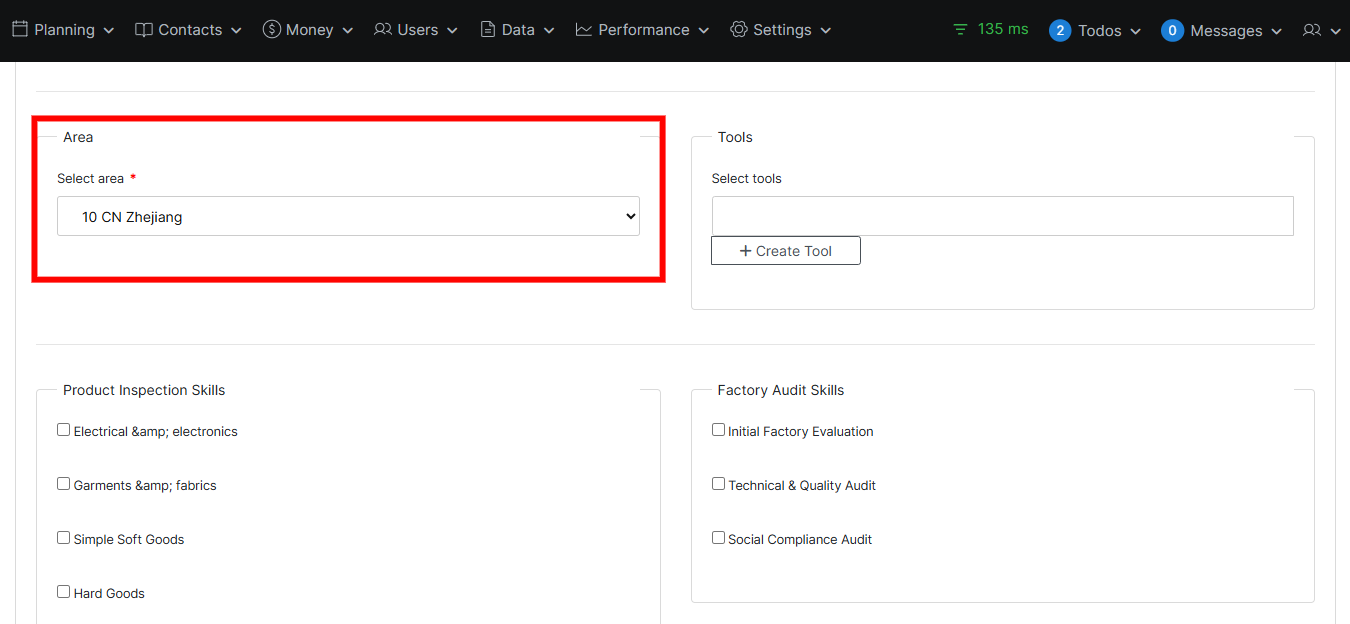The image size is (1350, 624).
Task: Open the Performance menu
Action: point(644,30)
